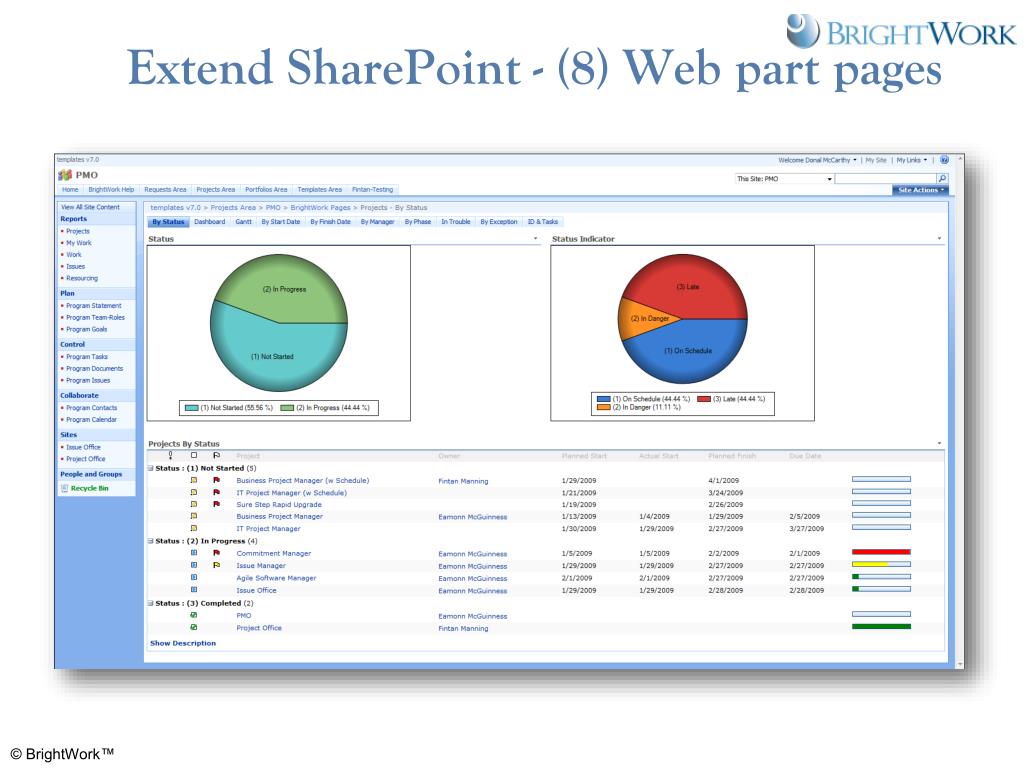Viewport: 1024px width, 768px height.
Task: Click status icon beside Eamonn's Business Project Manager
Action: [194, 516]
